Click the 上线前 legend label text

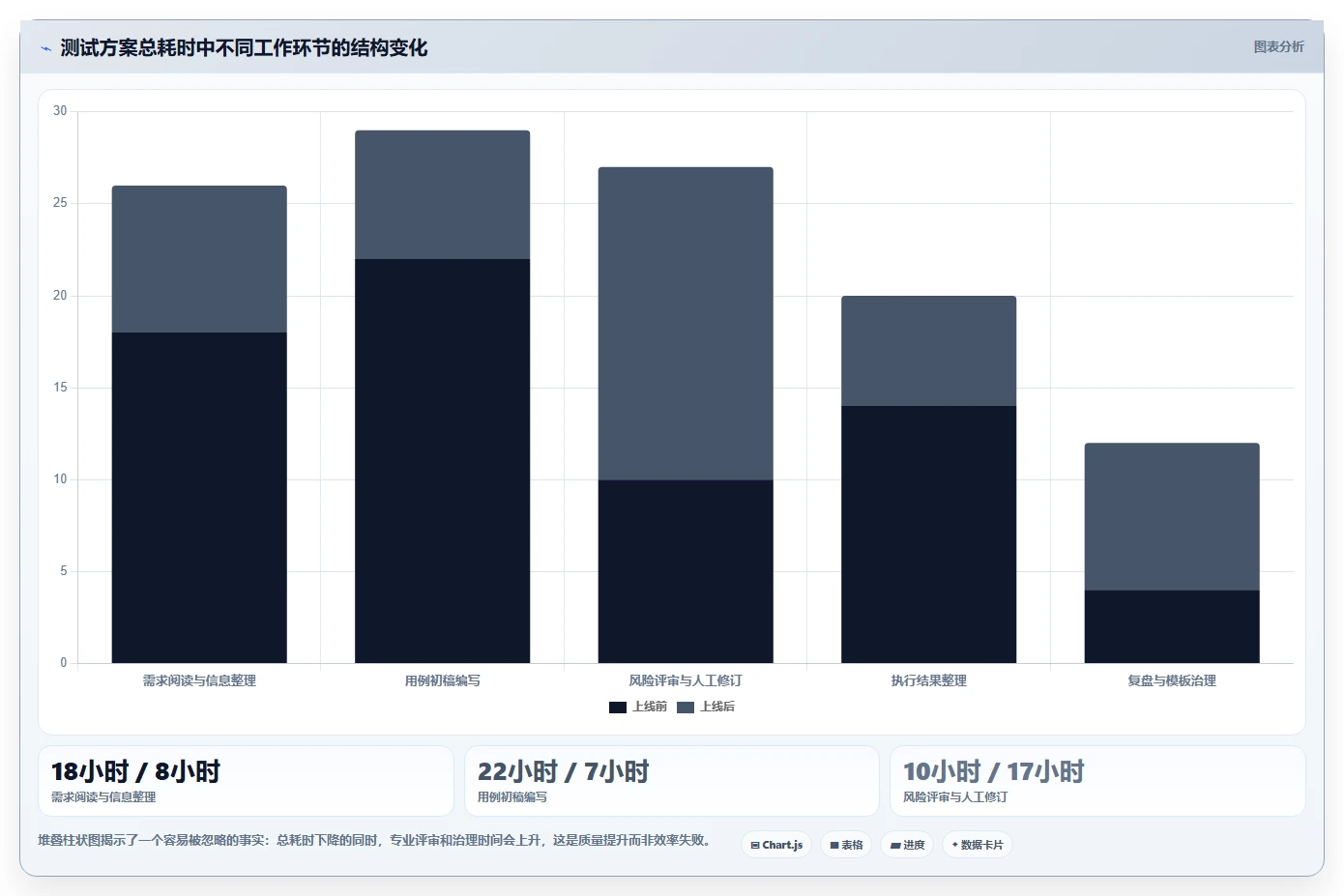point(650,707)
